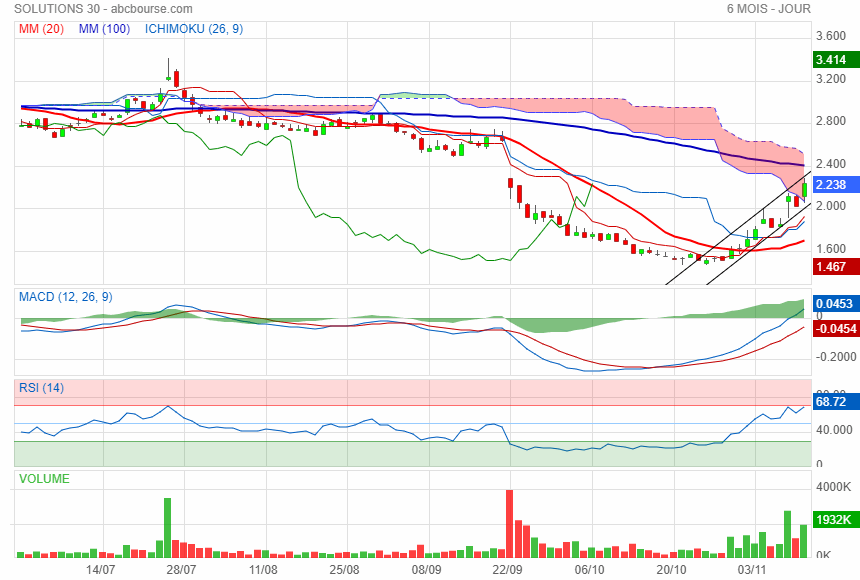
Task: Select the "6 MOIS - JOUR" period label
Action: 768,9
